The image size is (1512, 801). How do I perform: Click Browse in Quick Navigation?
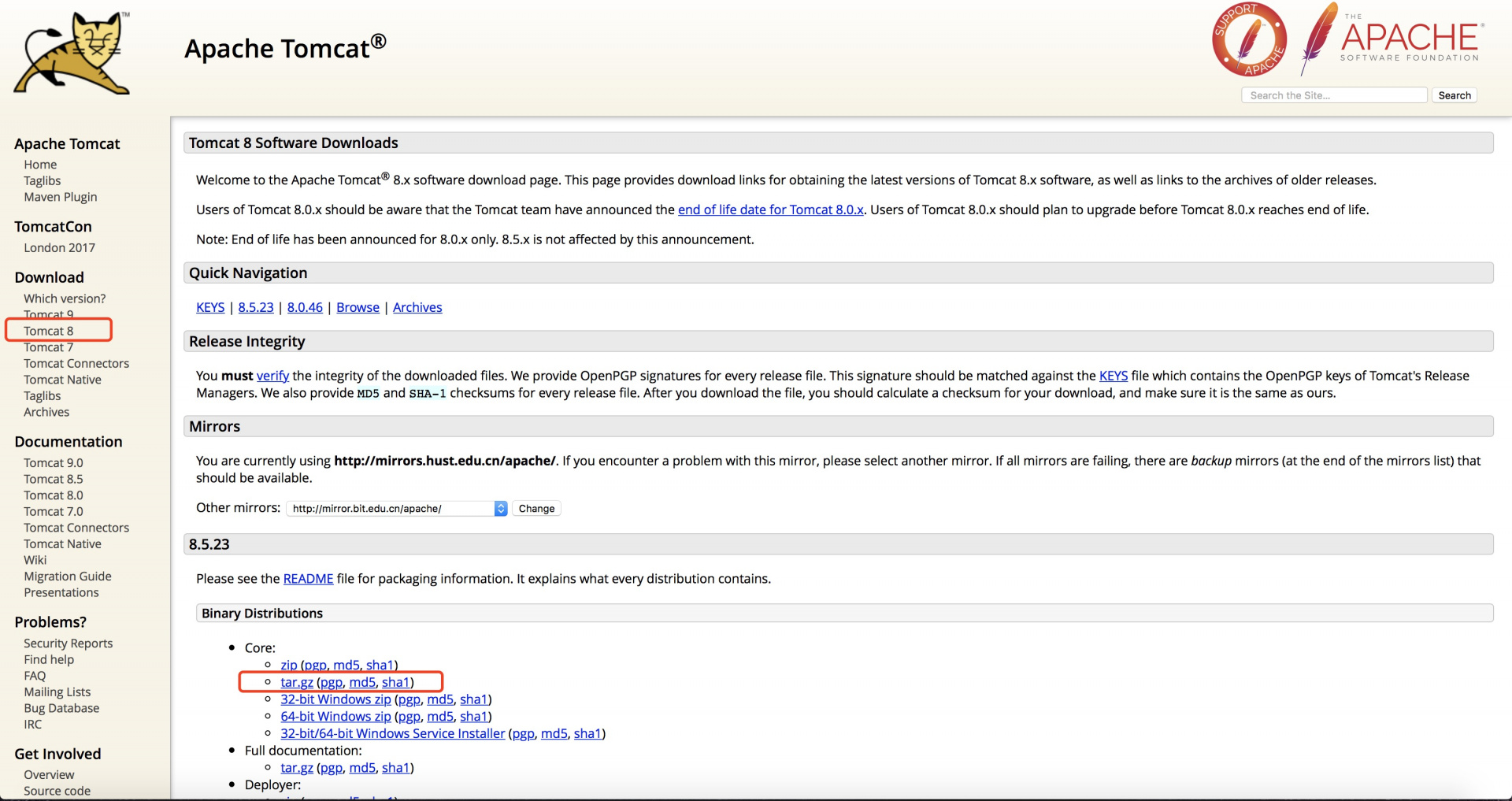[x=358, y=307]
